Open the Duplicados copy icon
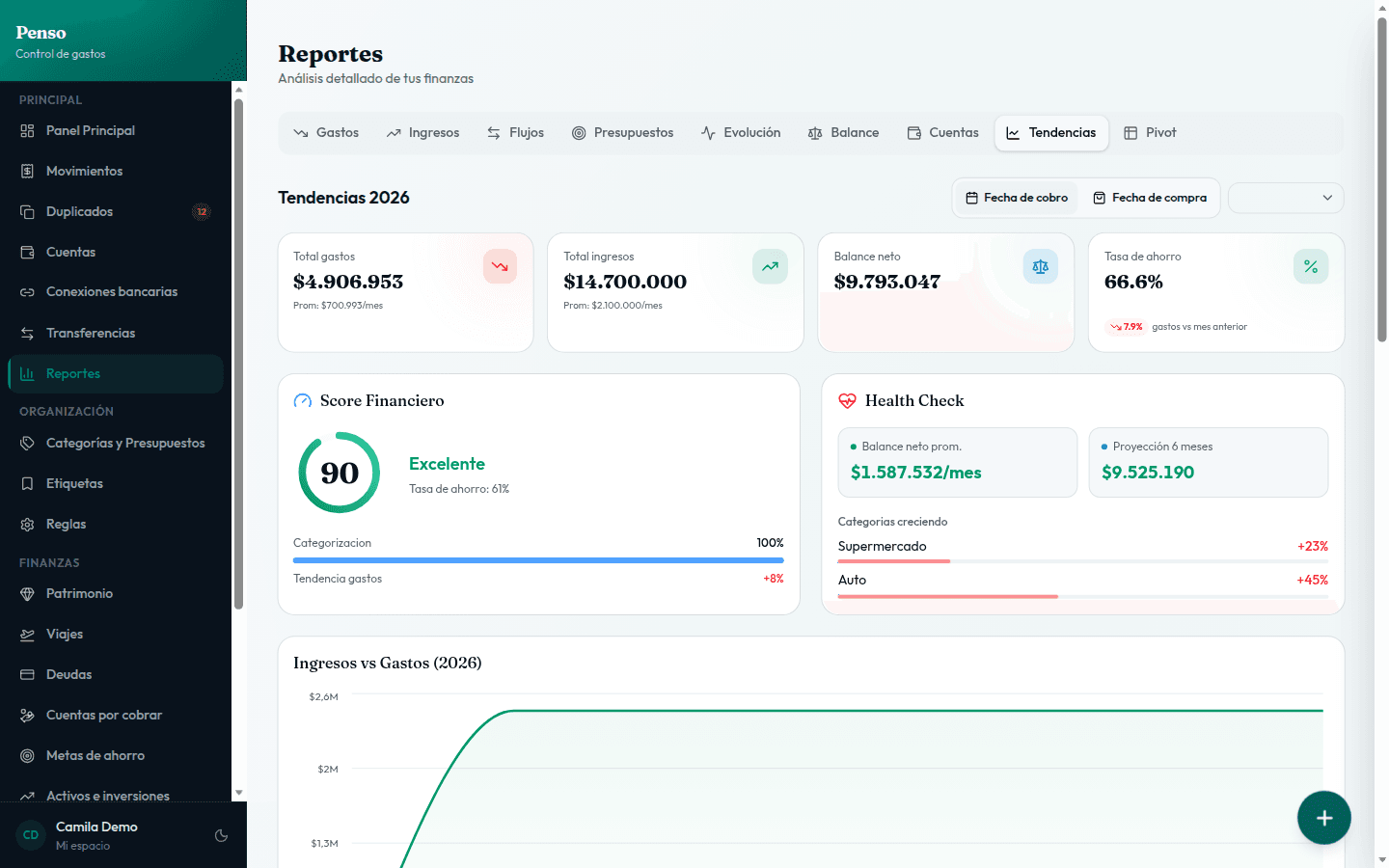Viewport: 1389px width, 868px height. (27, 211)
